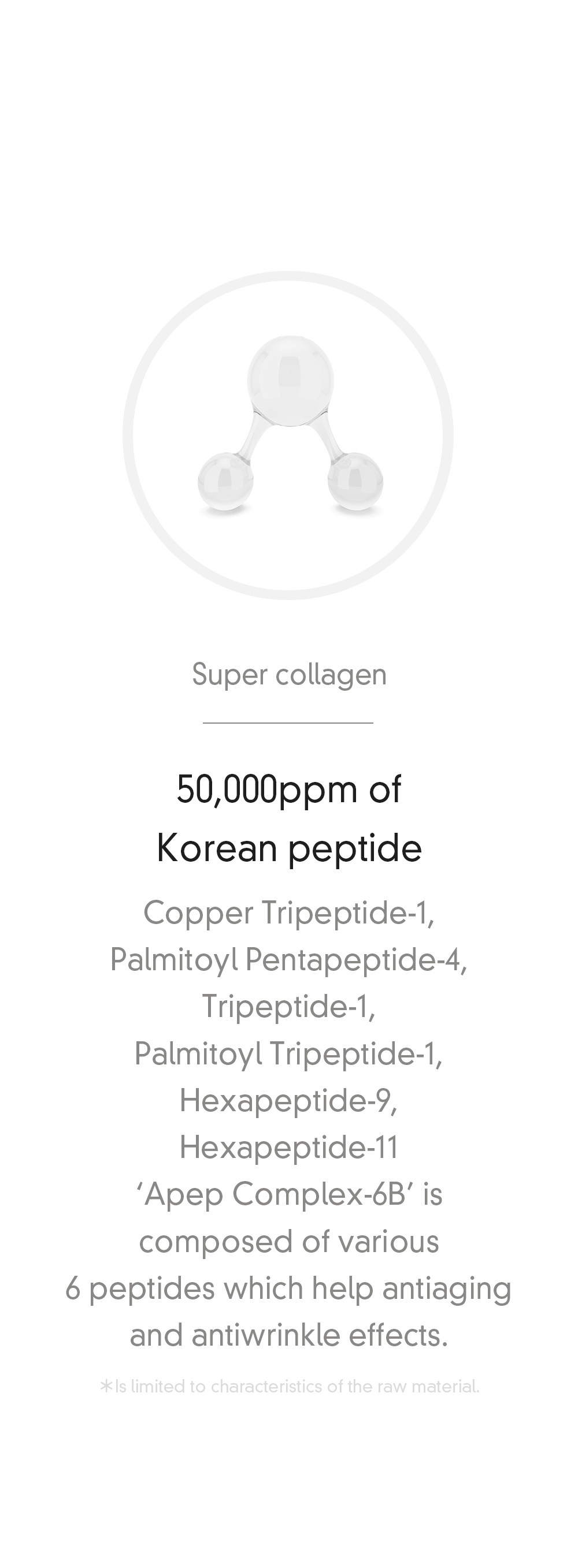The image size is (578, 1568).
Task: Select the "Palmitoyl Tripeptide-1," ingredient text
Action: [x=290, y=1053]
